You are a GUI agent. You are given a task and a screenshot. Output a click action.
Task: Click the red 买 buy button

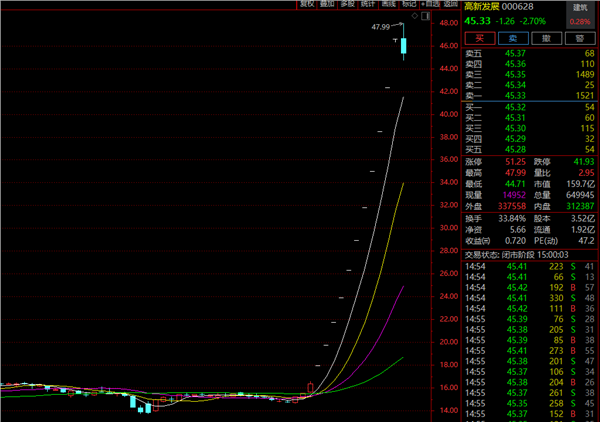pyautogui.click(x=480, y=38)
